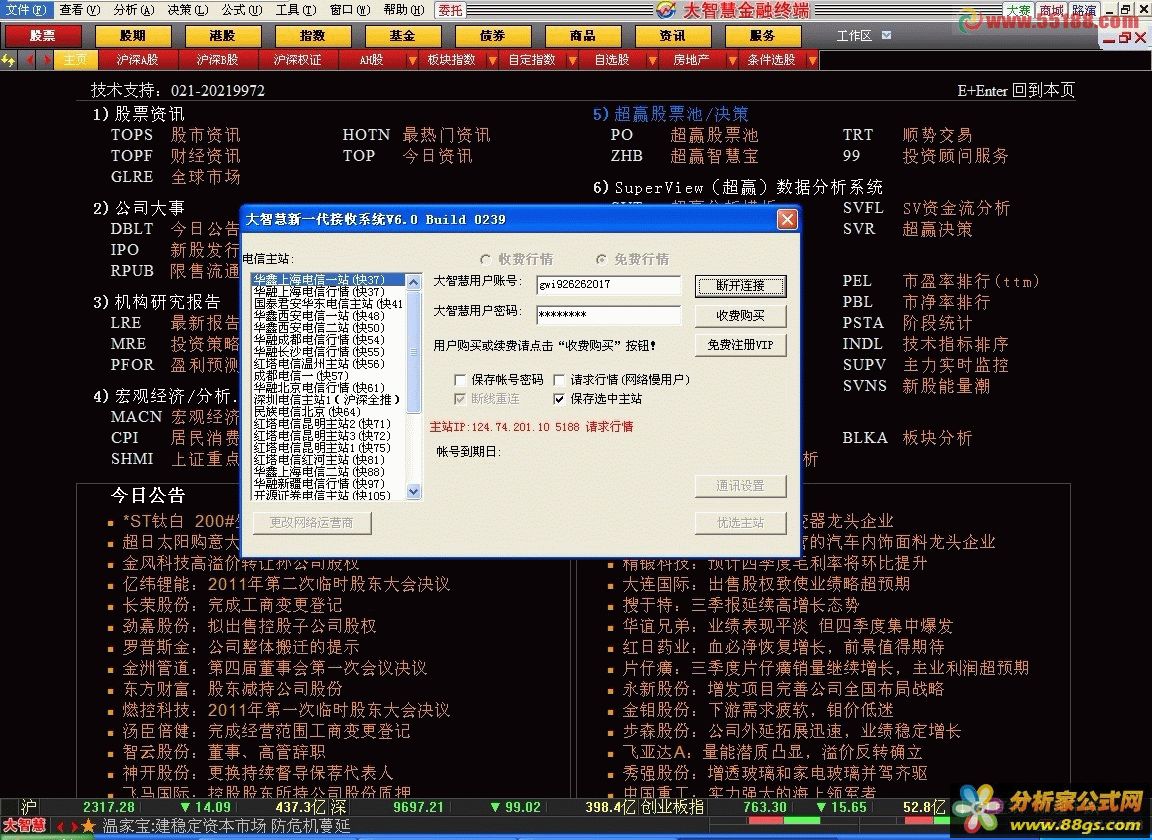Switch to the 沪深权证 tab
1152x840 pixels.
pos(297,60)
